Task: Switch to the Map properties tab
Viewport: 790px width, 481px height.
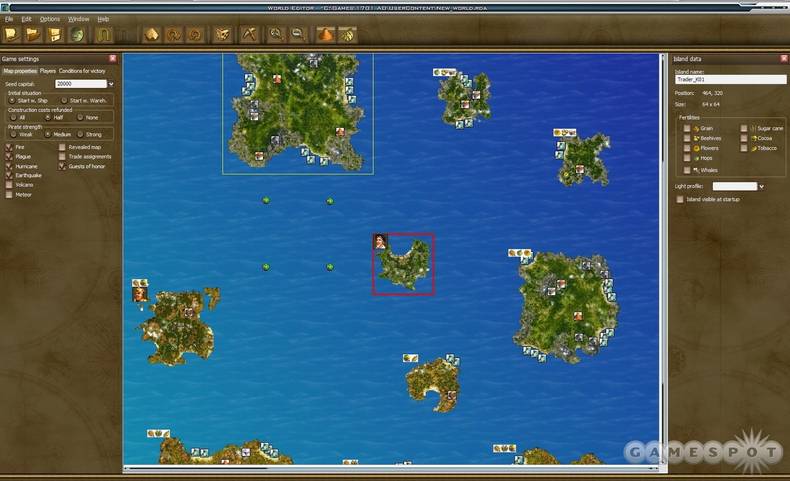Action: (x=20, y=71)
